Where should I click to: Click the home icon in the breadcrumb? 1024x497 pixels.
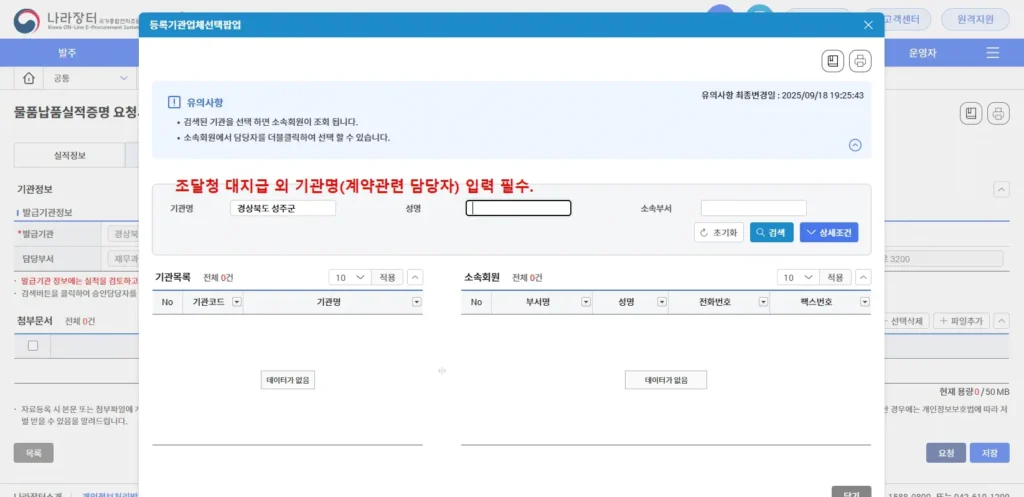coord(29,78)
